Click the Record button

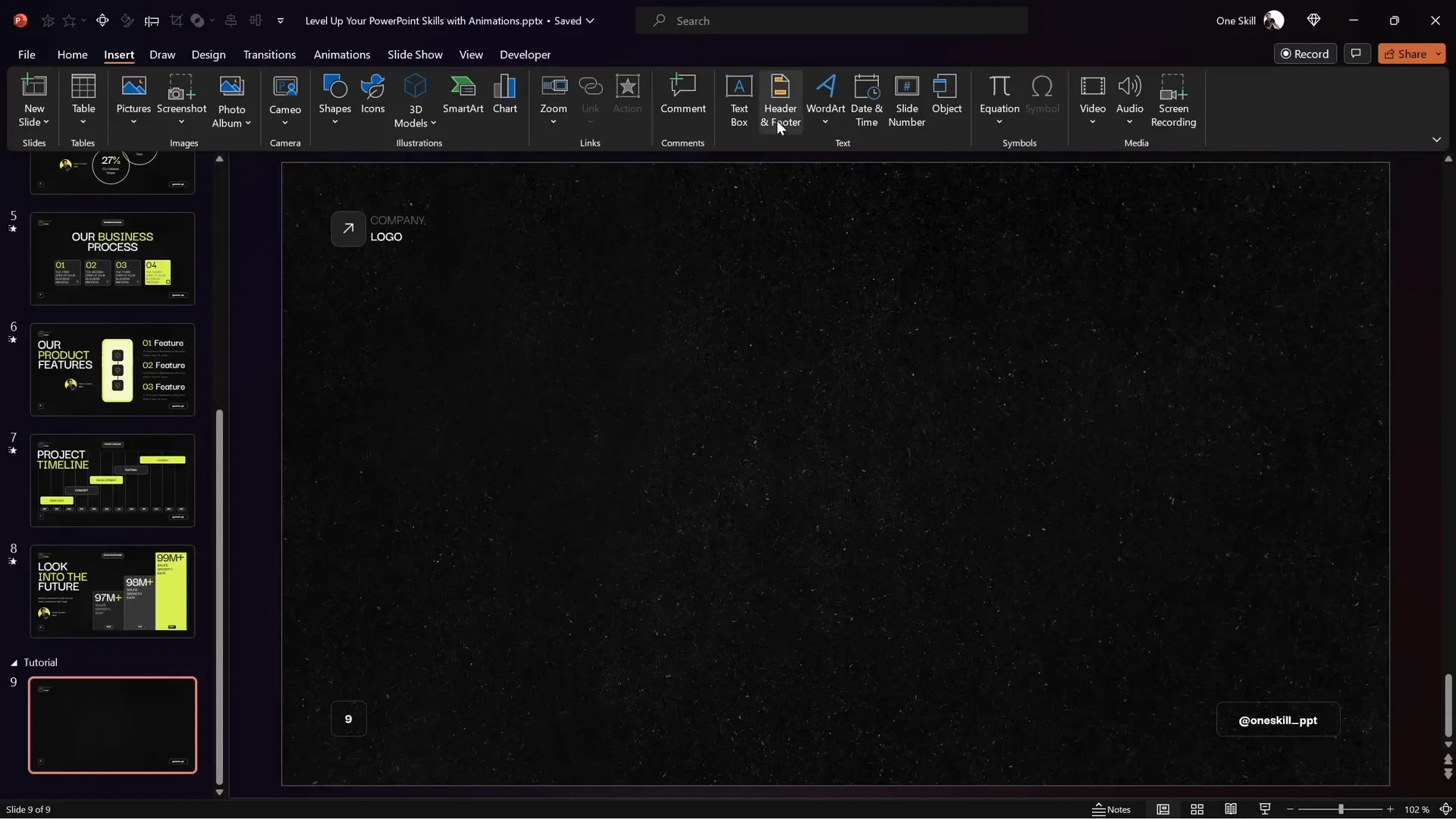point(1306,53)
